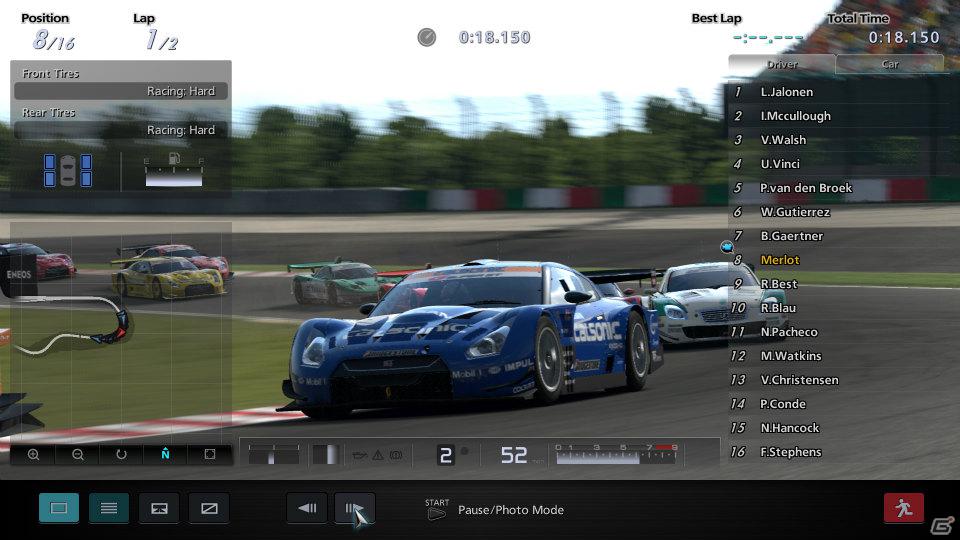Click the Lap 1/2 counter
This screenshot has height=540, width=960.
[162, 40]
